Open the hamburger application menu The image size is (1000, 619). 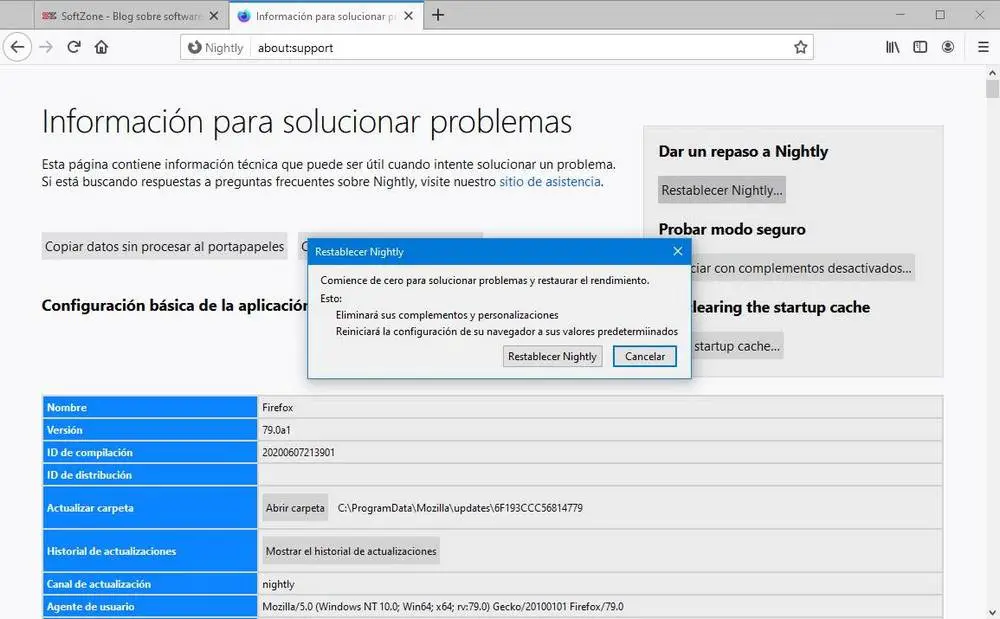(983, 47)
